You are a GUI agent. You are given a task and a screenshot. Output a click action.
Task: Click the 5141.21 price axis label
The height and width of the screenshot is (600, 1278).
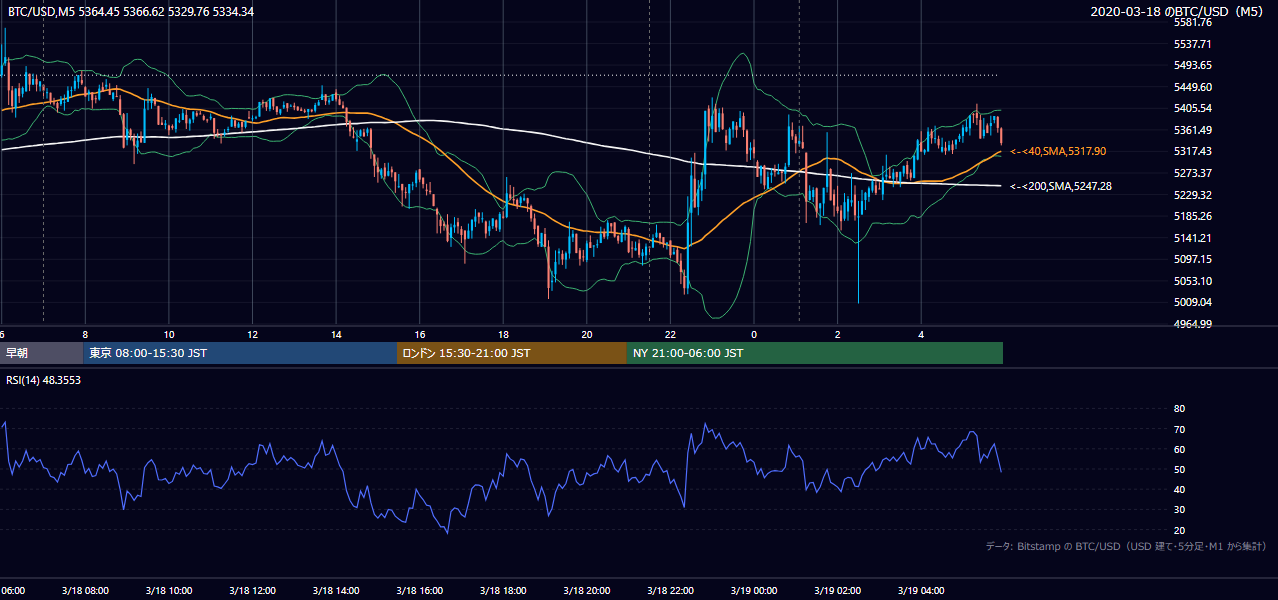coord(1193,238)
